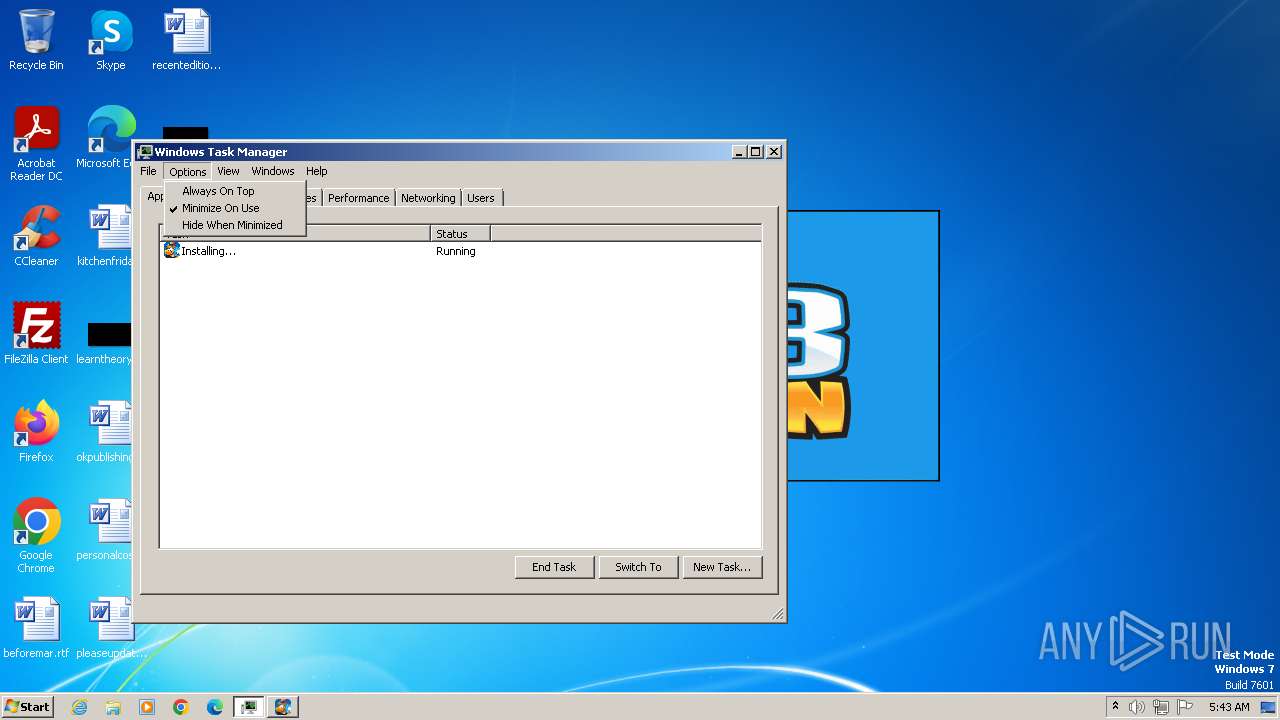
Task: Uncheck Minimize On Use option
Action: (235, 208)
